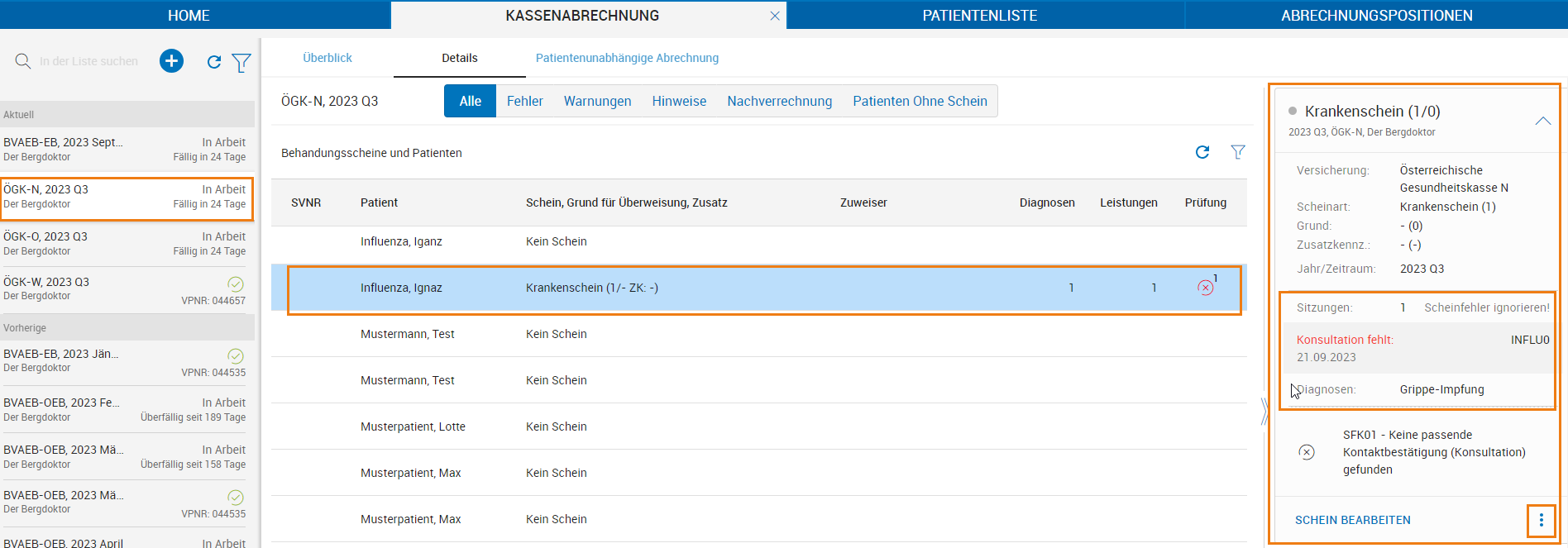This screenshot has height=548, width=1568.
Task: Select the Patienten Ohne Schein filter
Action: pyautogui.click(x=920, y=101)
